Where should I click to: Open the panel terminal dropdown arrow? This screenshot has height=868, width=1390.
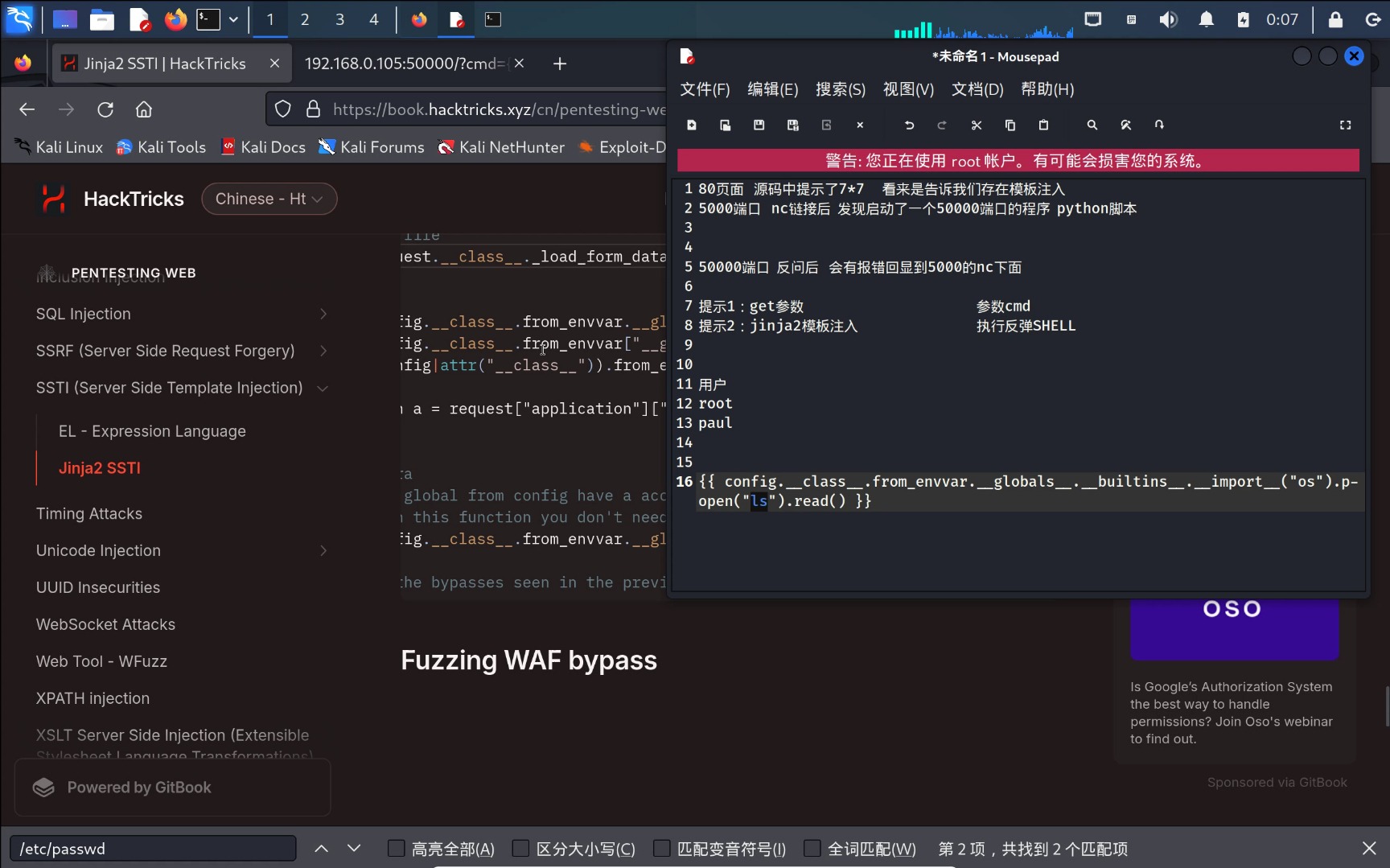click(x=233, y=19)
